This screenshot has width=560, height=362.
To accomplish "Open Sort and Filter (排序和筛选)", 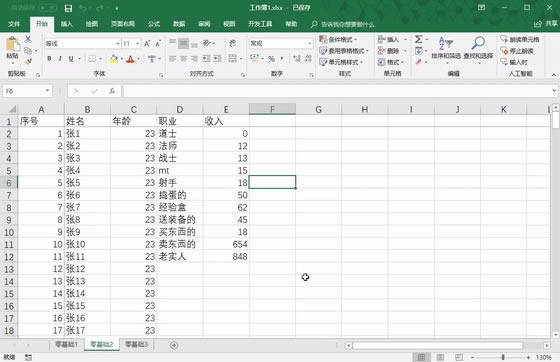I will tap(446, 49).
